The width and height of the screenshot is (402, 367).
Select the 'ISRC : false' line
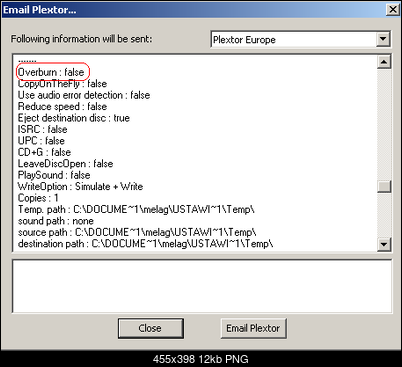tap(42, 129)
